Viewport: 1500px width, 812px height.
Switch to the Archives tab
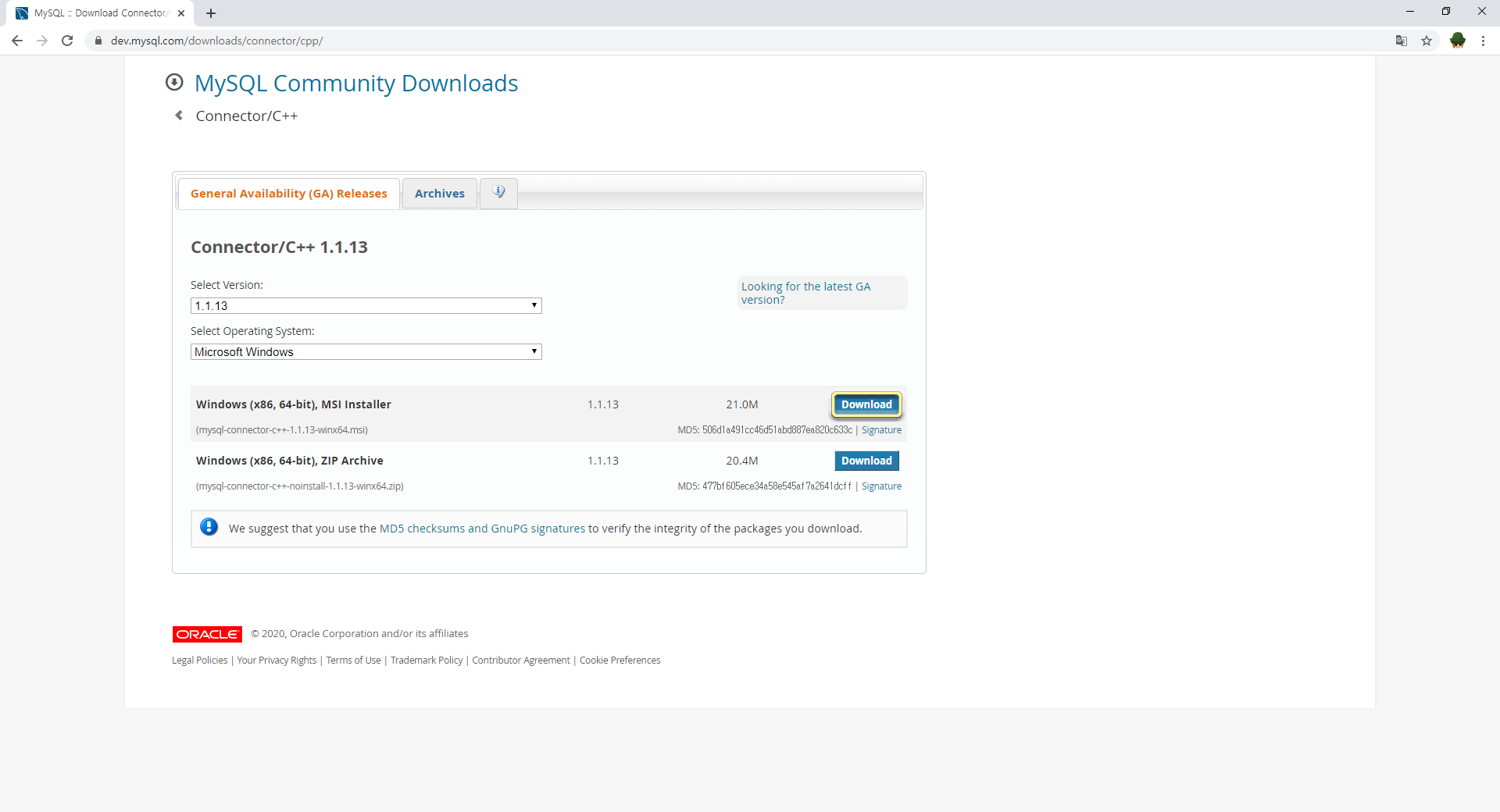(440, 194)
